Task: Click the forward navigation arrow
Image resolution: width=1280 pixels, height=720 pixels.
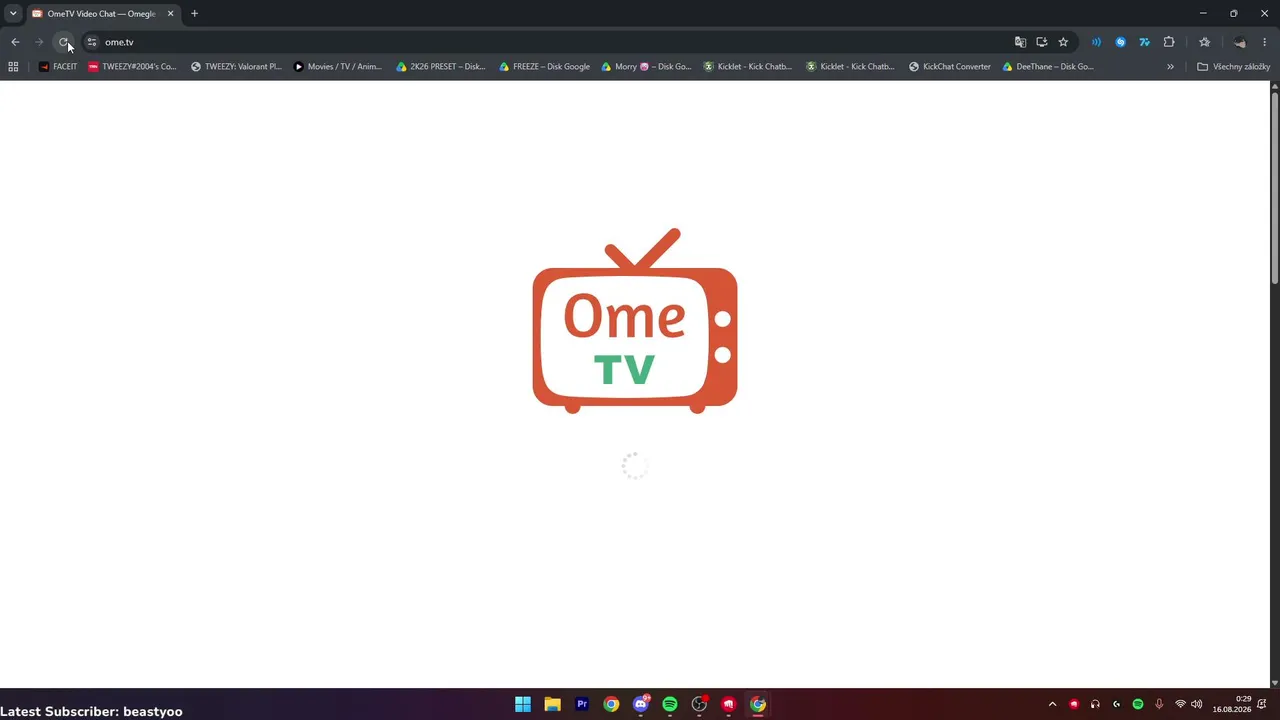Action: click(x=39, y=42)
